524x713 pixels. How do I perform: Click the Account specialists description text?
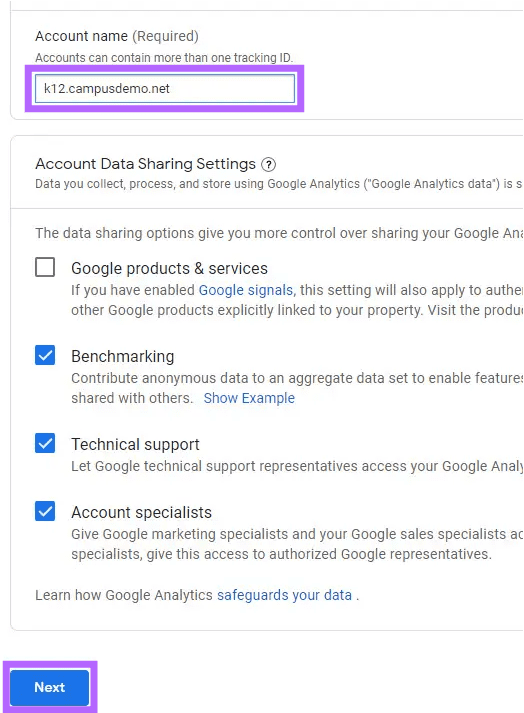pos(297,544)
